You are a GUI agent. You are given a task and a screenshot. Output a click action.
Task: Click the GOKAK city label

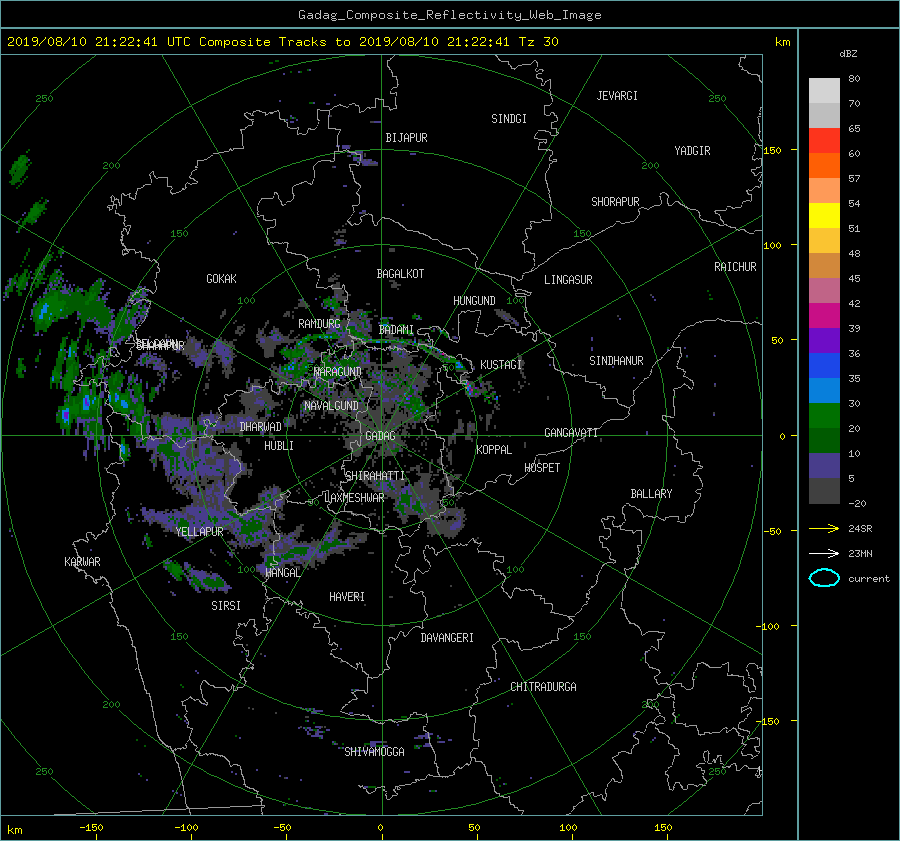tap(222, 279)
